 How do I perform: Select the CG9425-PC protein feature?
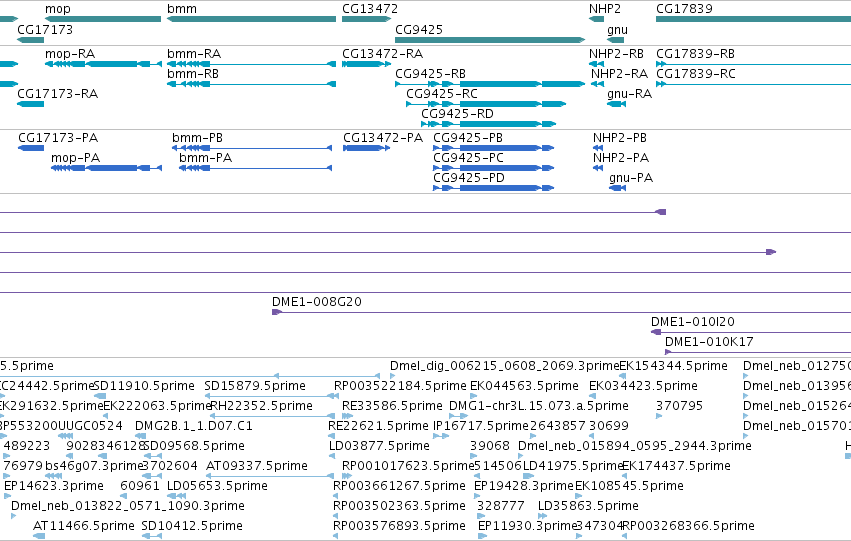click(x=493, y=168)
